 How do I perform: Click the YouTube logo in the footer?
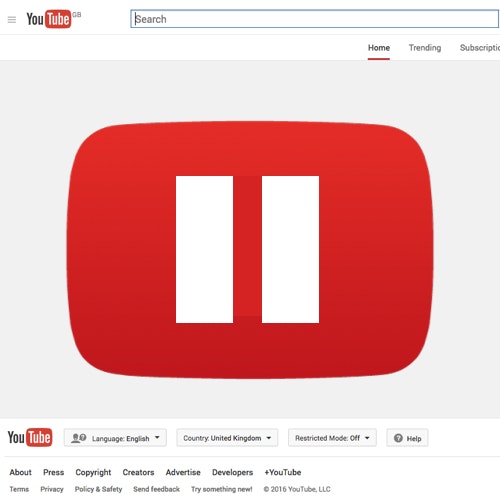[30, 437]
